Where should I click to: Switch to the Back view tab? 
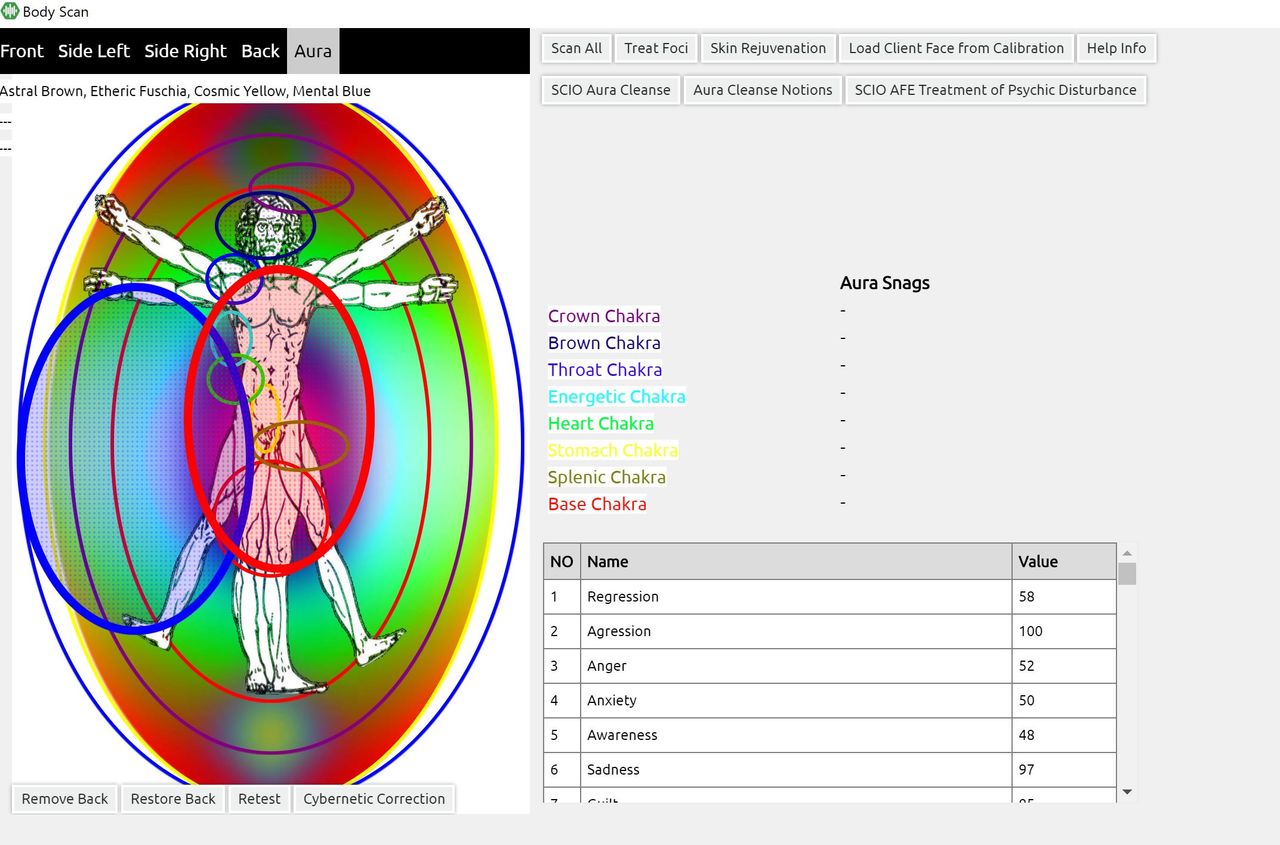pos(260,51)
